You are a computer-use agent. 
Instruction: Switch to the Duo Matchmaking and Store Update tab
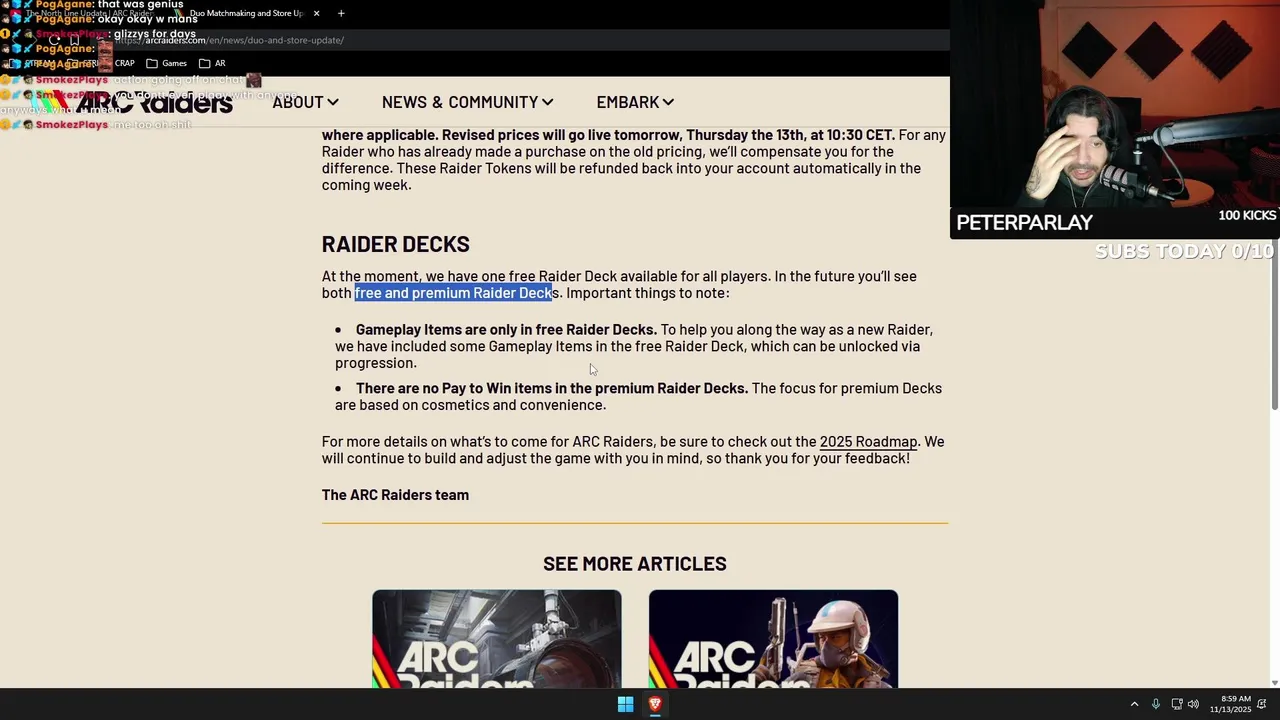click(246, 13)
